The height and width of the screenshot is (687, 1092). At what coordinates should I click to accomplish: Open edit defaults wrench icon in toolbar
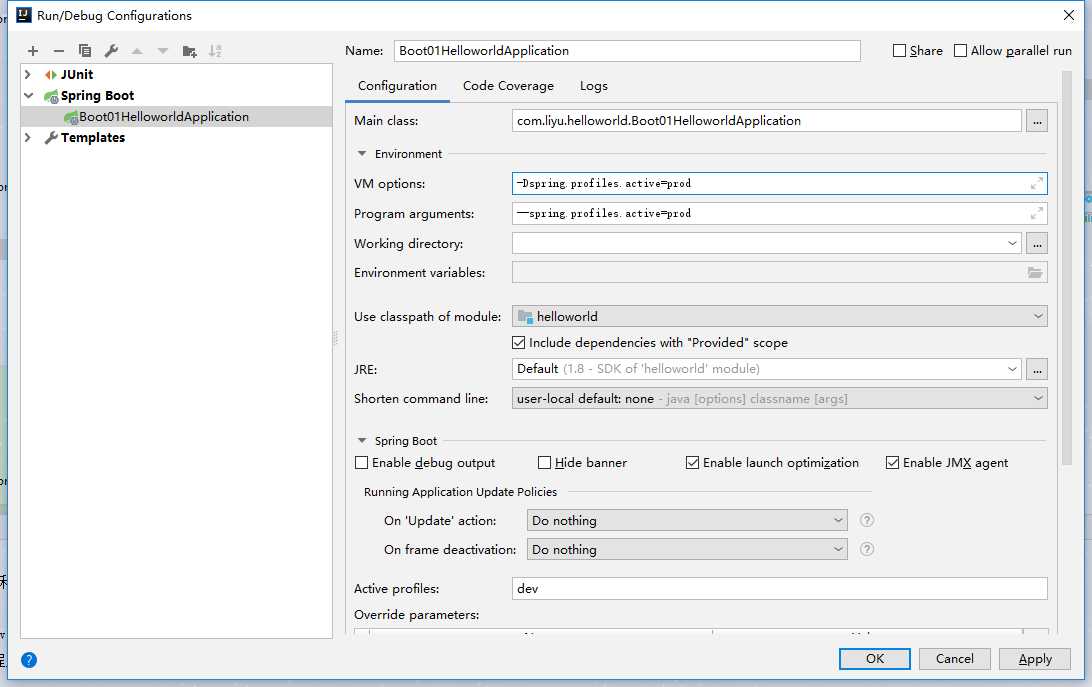[111, 51]
